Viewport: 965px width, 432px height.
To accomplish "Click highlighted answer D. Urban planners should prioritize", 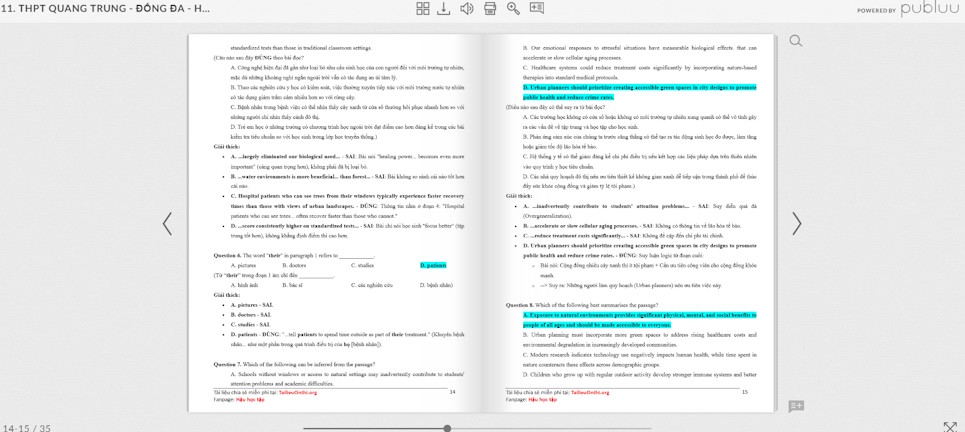I will pyautogui.click(x=639, y=92).
